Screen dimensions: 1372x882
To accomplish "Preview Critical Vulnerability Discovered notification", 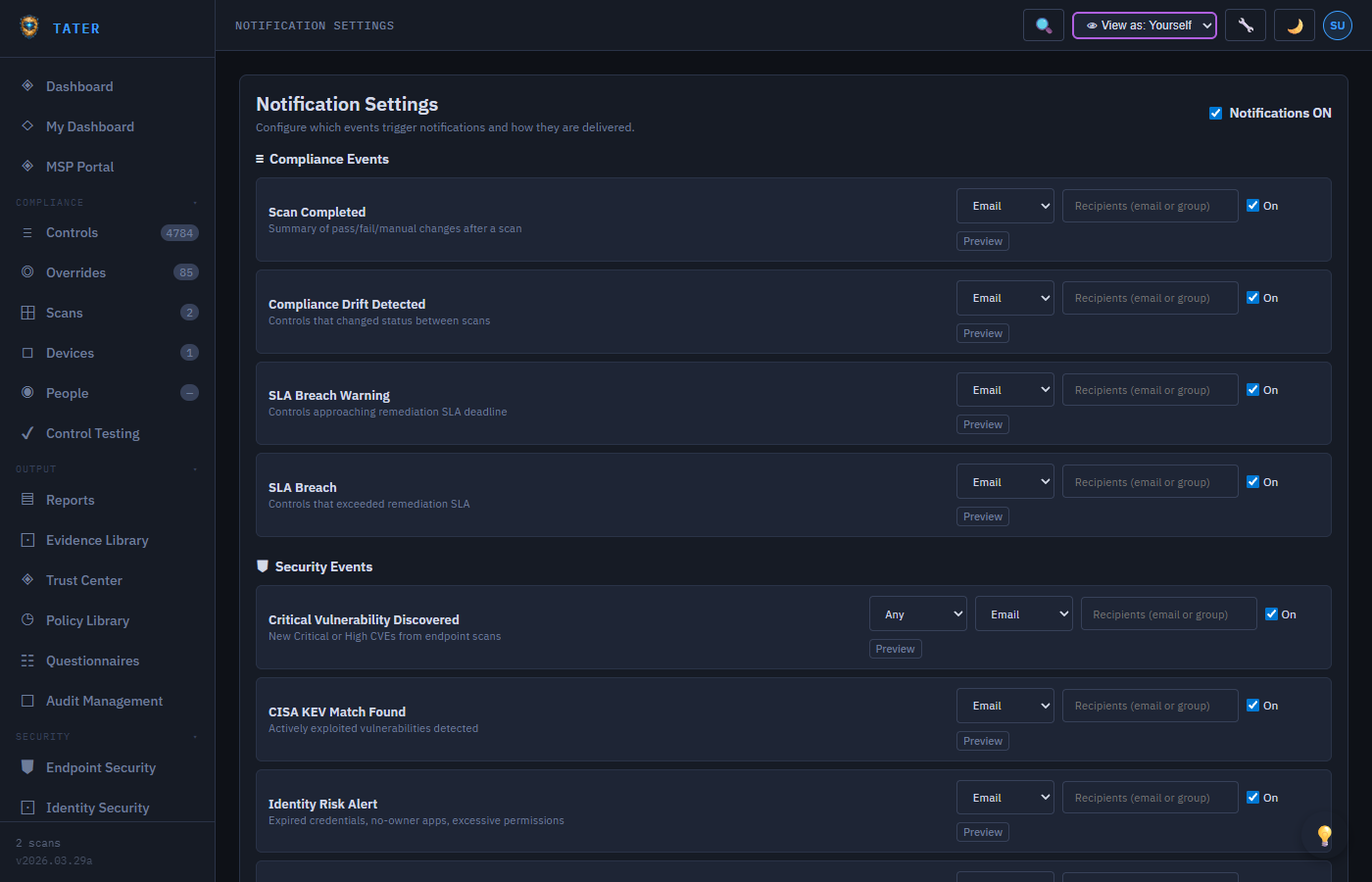I will point(896,649).
